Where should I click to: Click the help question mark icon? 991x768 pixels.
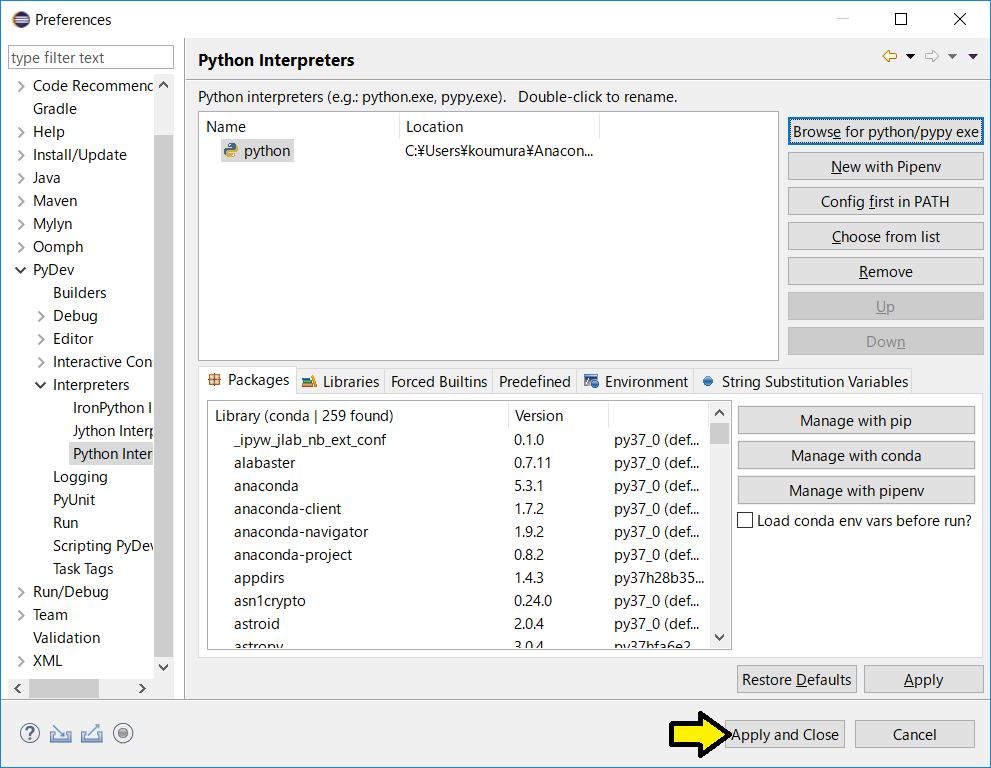(29, 734)
